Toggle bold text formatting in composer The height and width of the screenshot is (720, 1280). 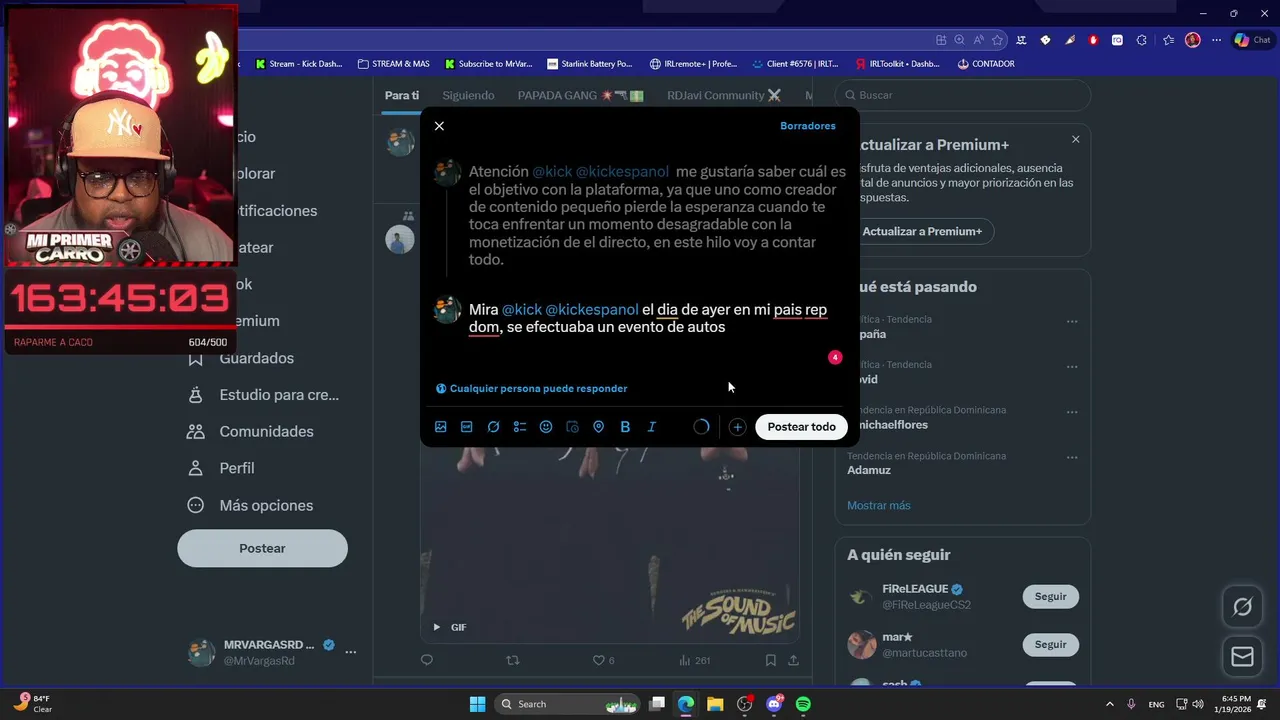pyautogui.click(x=625, y=427)
